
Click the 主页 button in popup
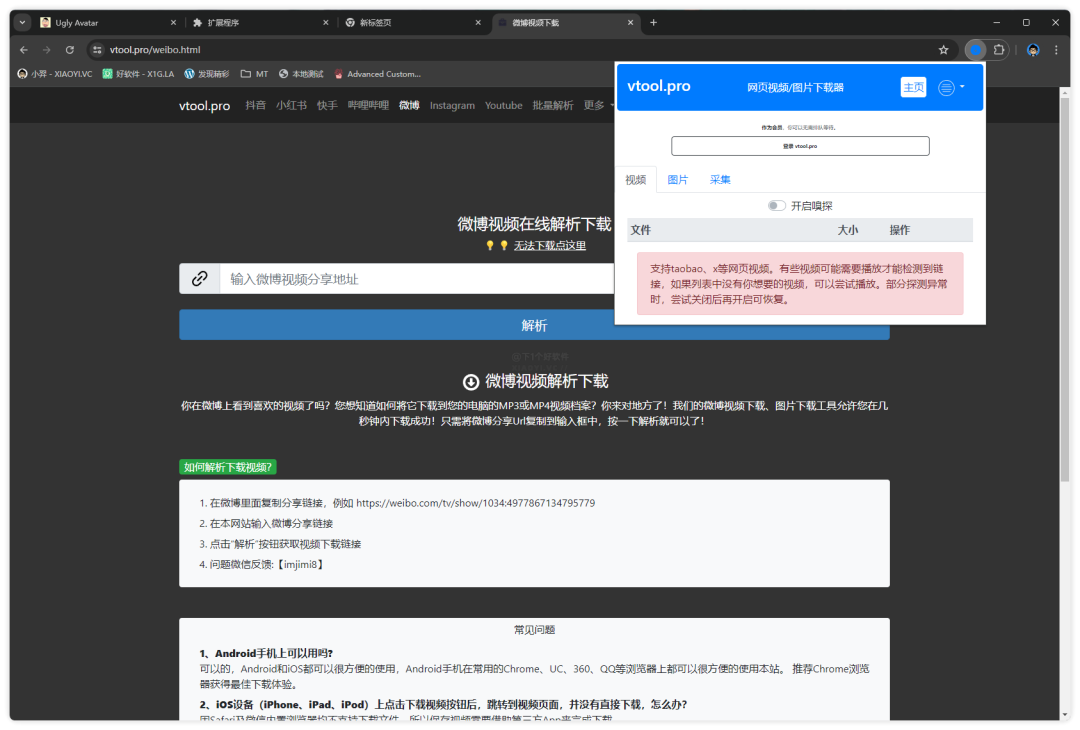pyautogui.click(x=913, y=87)
